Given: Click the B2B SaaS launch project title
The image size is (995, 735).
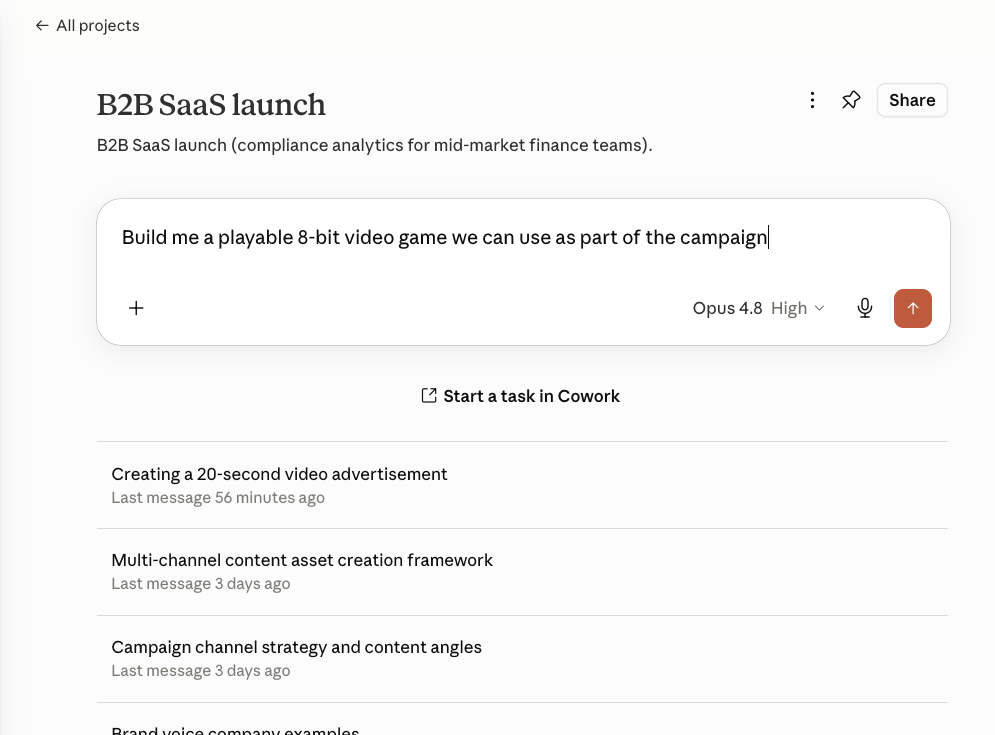Looking at the screenshot, I should [x=211, y=105].
